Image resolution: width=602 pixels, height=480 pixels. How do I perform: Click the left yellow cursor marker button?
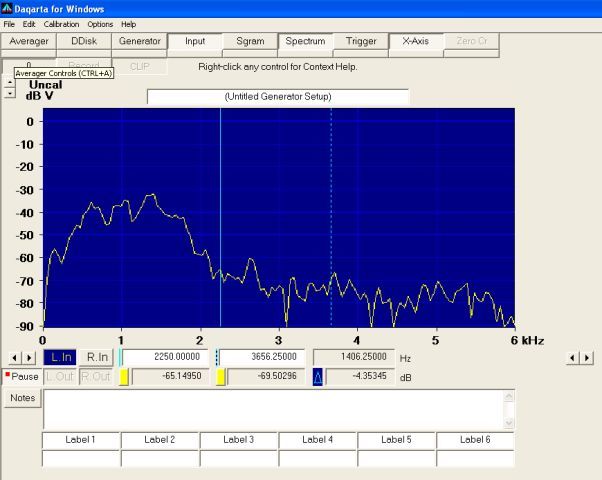(x=124, y=377)
